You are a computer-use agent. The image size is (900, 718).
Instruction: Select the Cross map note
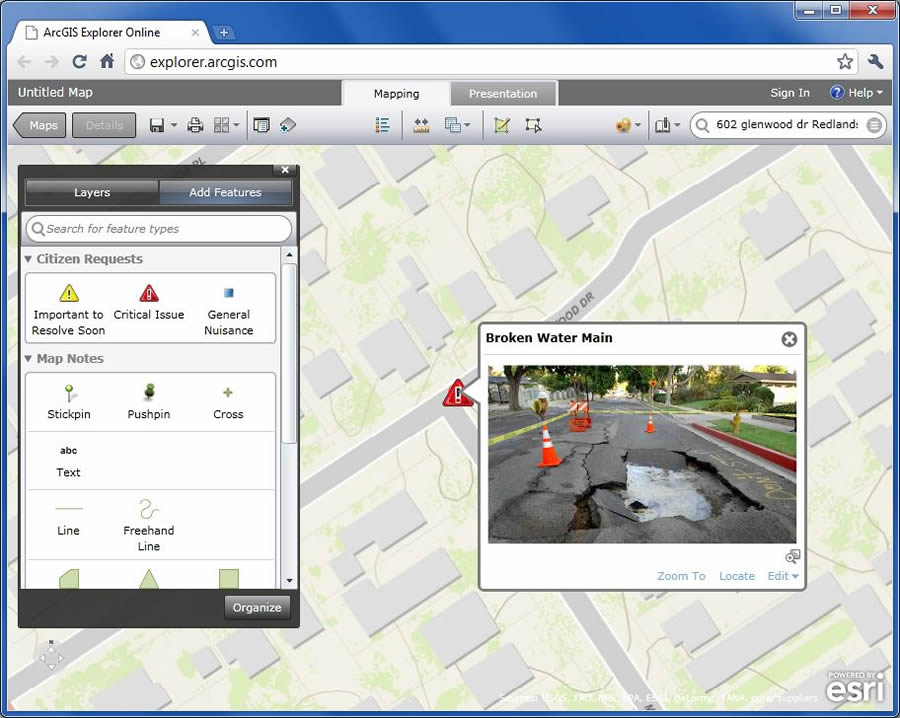click(x=228, y=402)
